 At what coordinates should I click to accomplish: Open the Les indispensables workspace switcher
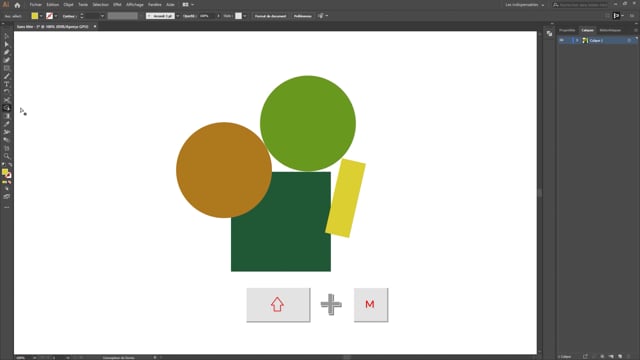pos(525,5)
